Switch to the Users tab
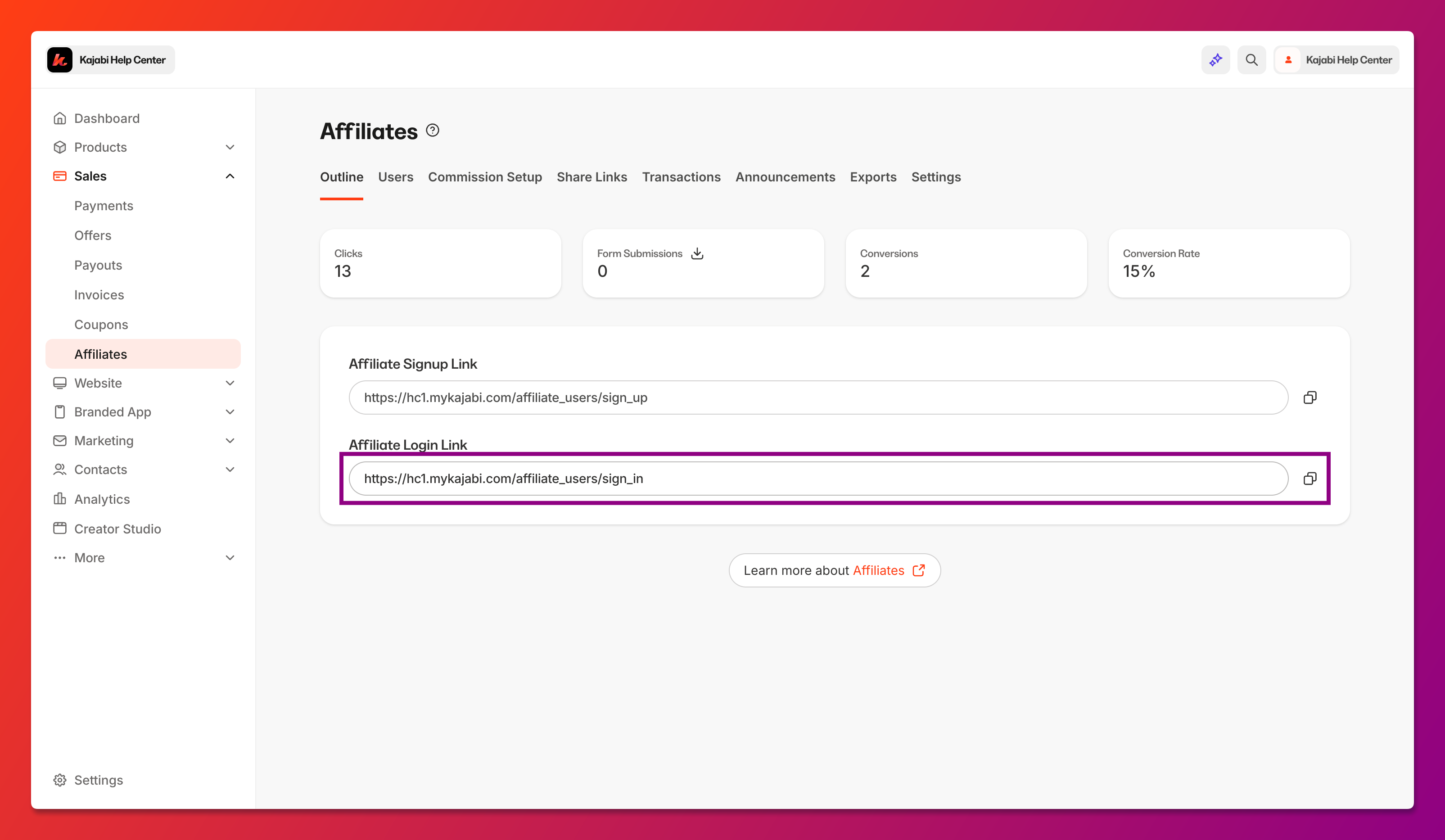Image resolution: width=1445 pixels, height=840 pixels. point(396,177)
